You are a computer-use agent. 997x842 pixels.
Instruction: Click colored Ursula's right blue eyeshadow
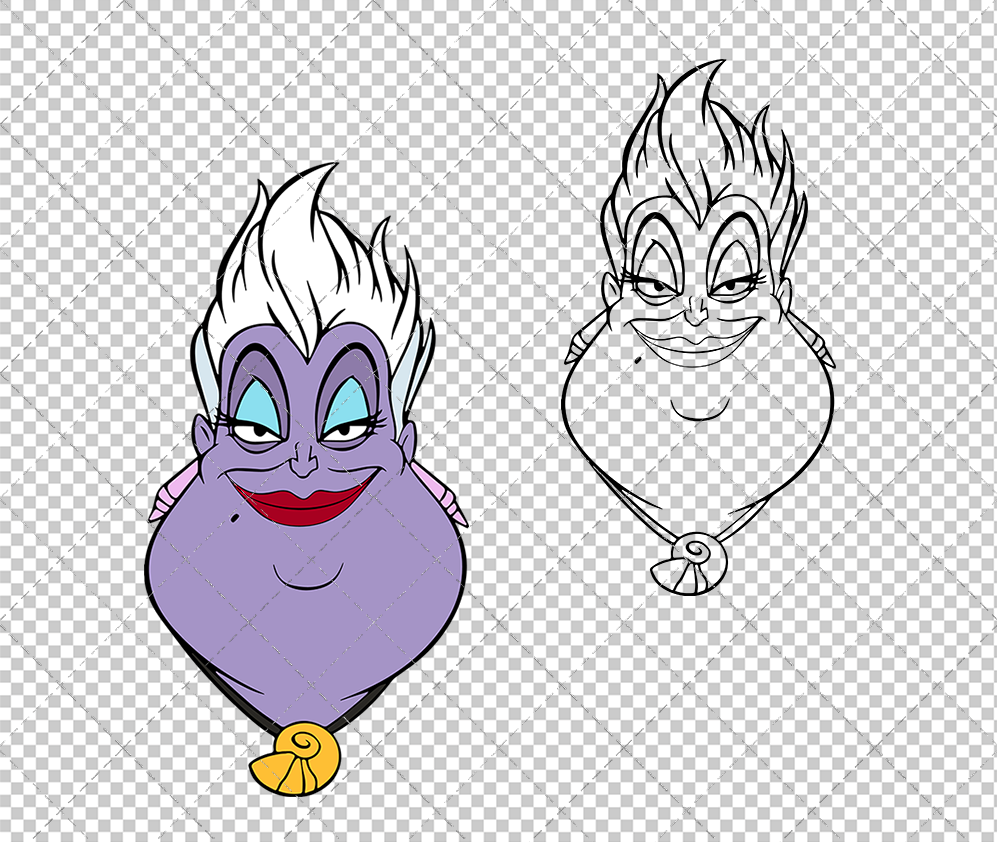pos(350,405)
